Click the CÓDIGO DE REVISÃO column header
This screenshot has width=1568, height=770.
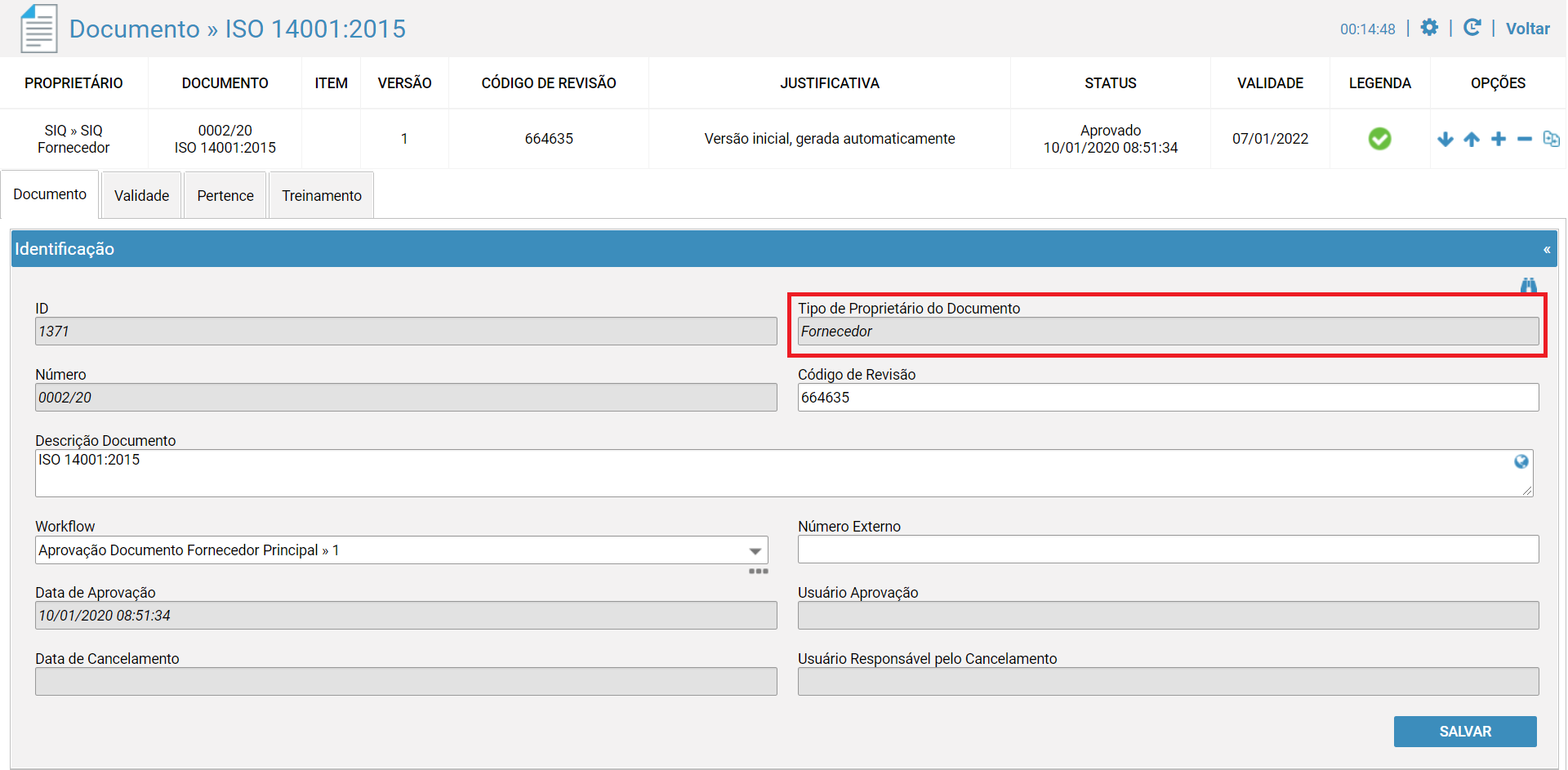tap(549, 83)
